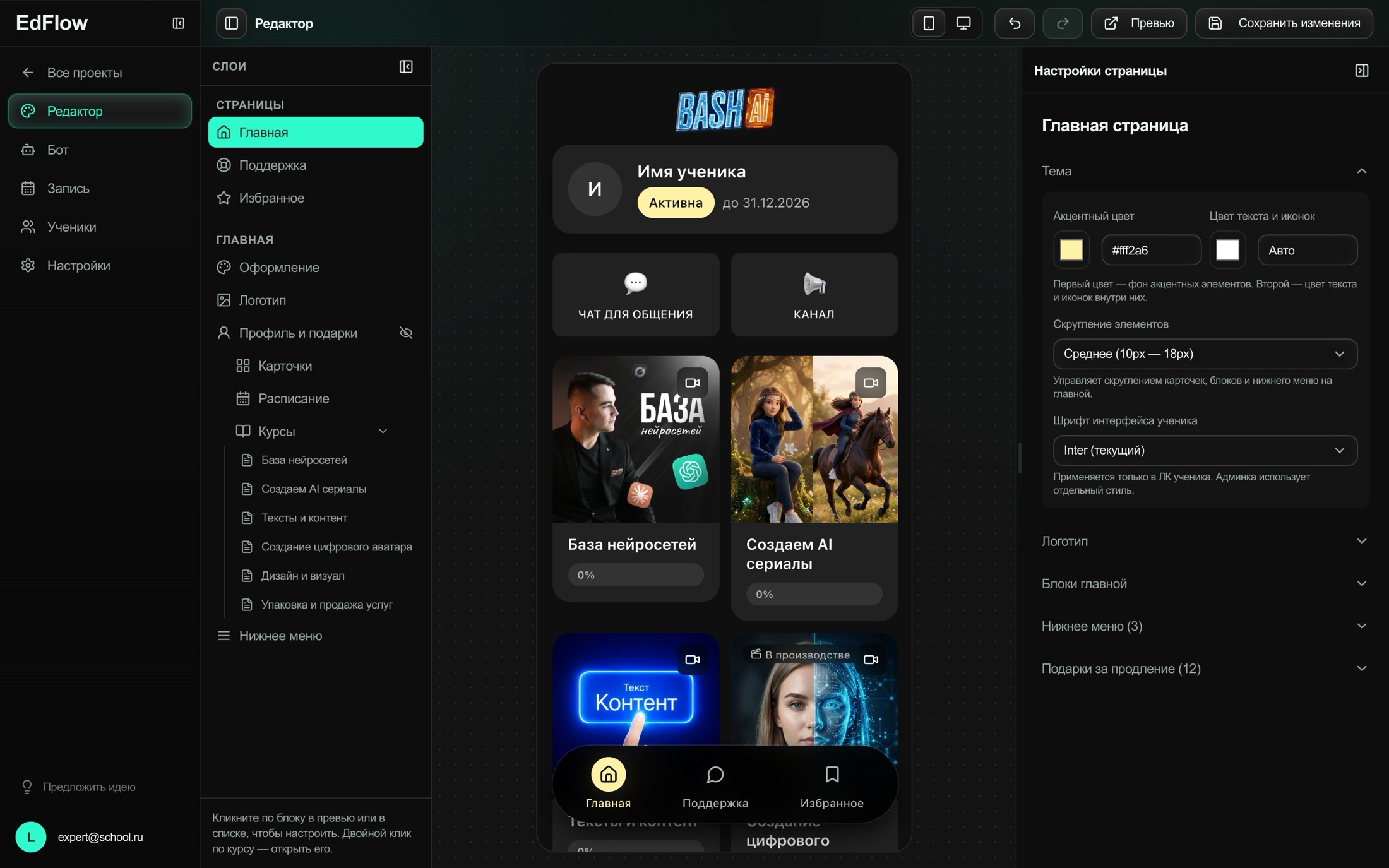Redo the last change
Screen dimensions: 1389x868
[x=1063, y=23]
